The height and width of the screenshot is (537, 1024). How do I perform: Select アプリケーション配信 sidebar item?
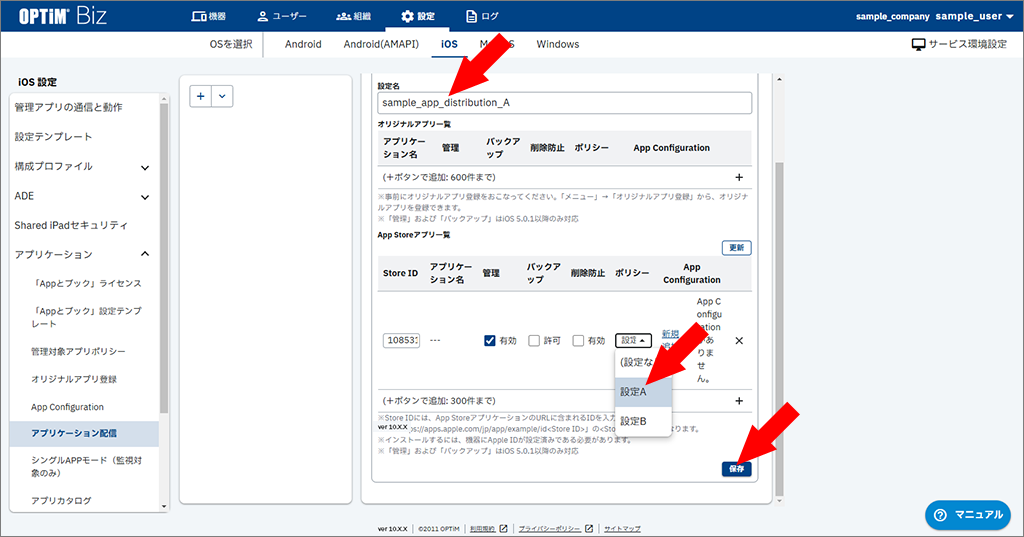tap(84, 433)
